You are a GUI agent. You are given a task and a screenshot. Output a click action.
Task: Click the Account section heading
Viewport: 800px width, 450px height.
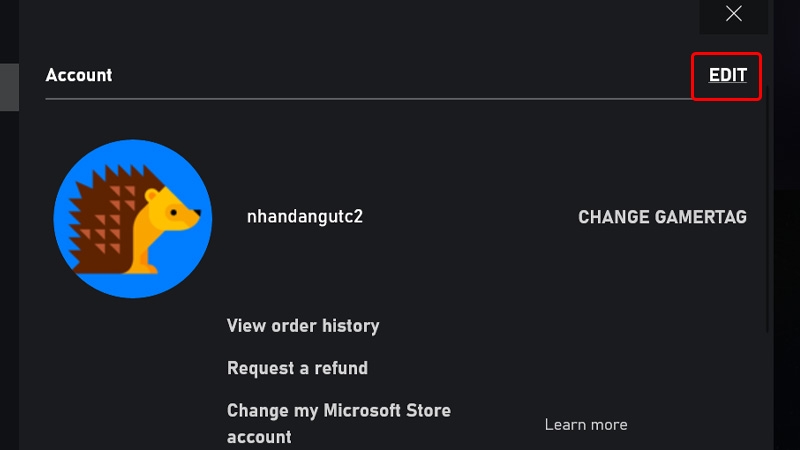click(x=79, y=76)
